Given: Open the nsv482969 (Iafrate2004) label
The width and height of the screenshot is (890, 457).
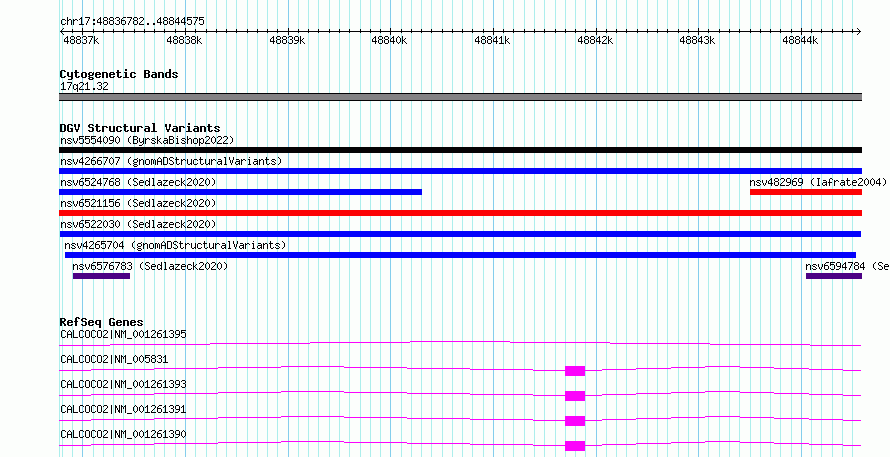Looking at the screenshot, I should [x=818, y=182].
